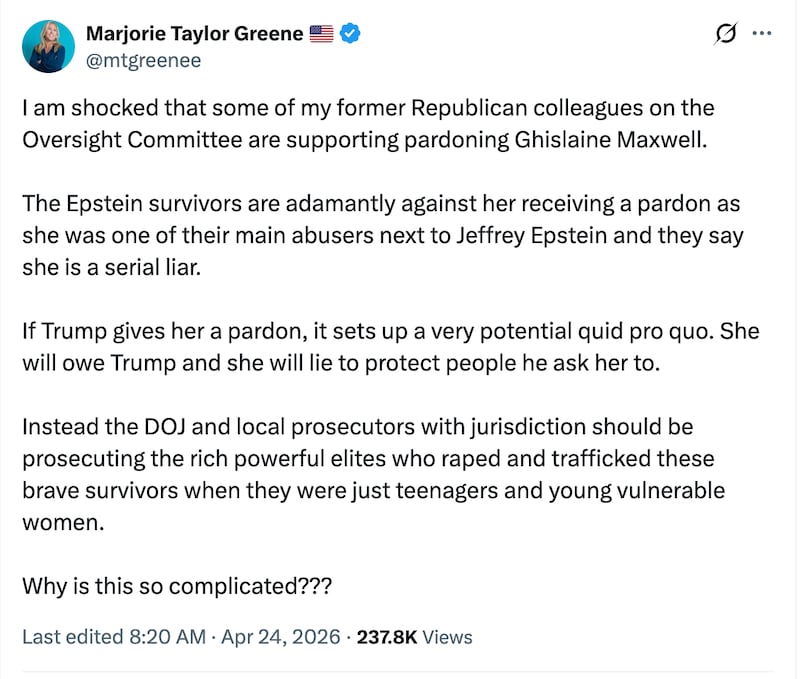The width and height of the screenshot is (800, 679).
Task: Click the American flag emoji beside the name
Action: [x=319, y=32]
